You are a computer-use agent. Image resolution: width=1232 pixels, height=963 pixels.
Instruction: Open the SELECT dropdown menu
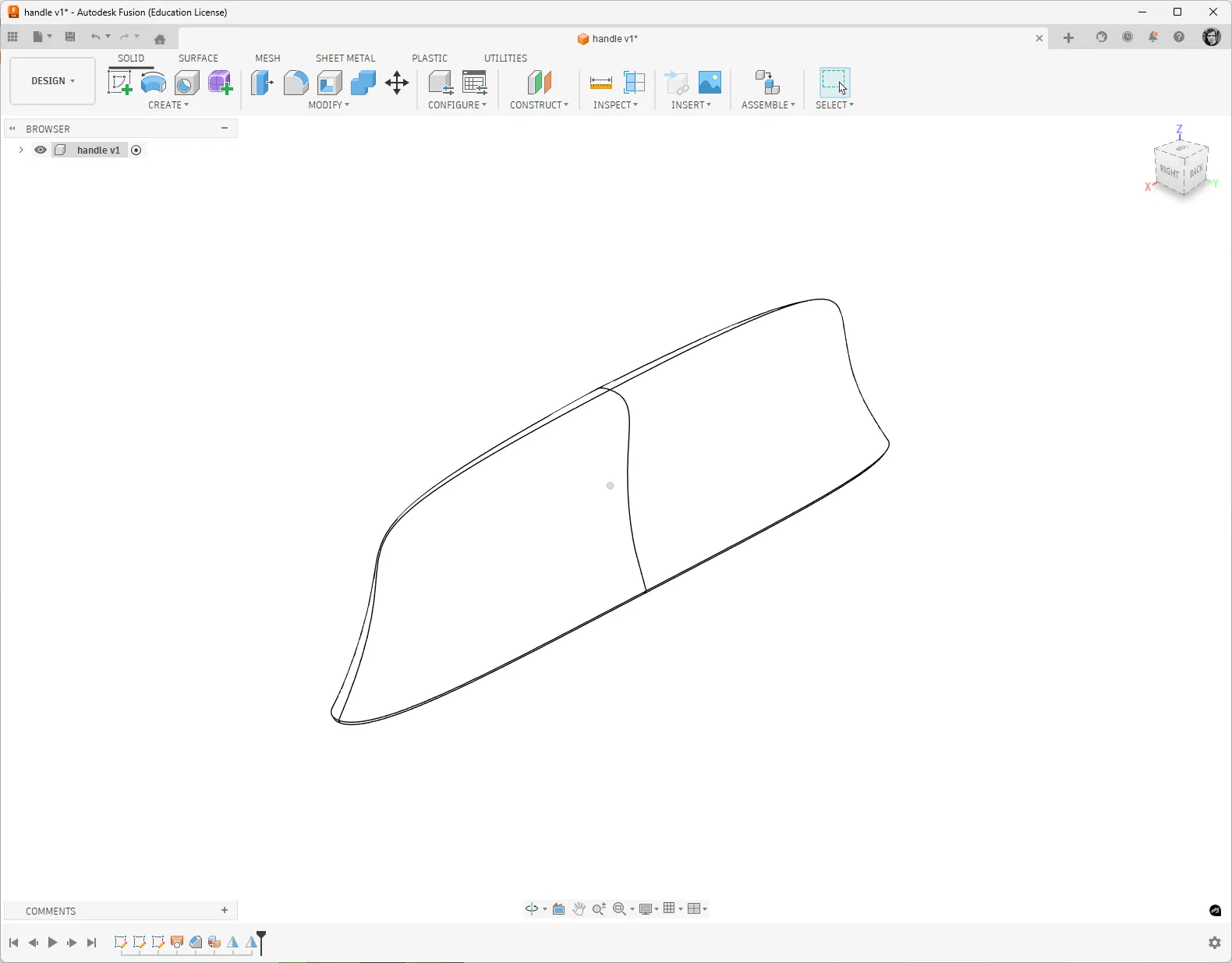[x=835, y=105]
